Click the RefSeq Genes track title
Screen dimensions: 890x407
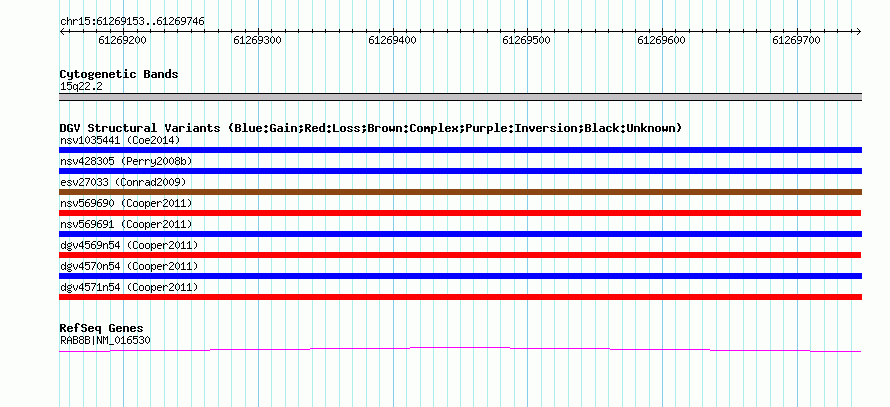pos(102,328)
